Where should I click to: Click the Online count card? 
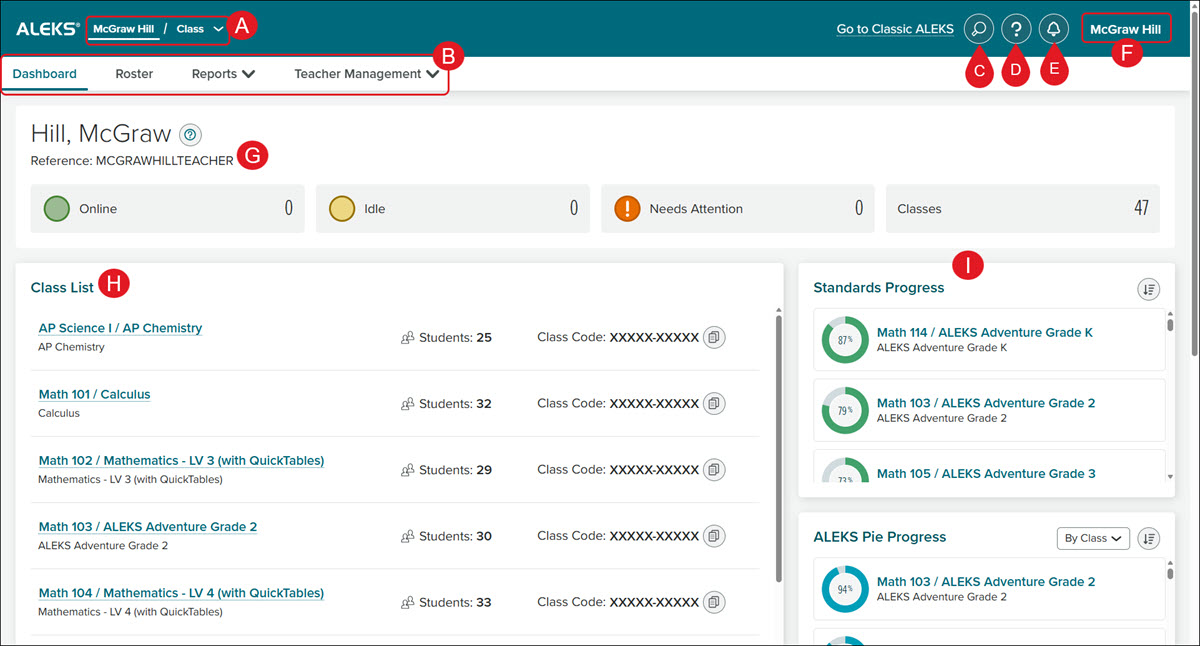pyautogui.click(x=168, y=209)
